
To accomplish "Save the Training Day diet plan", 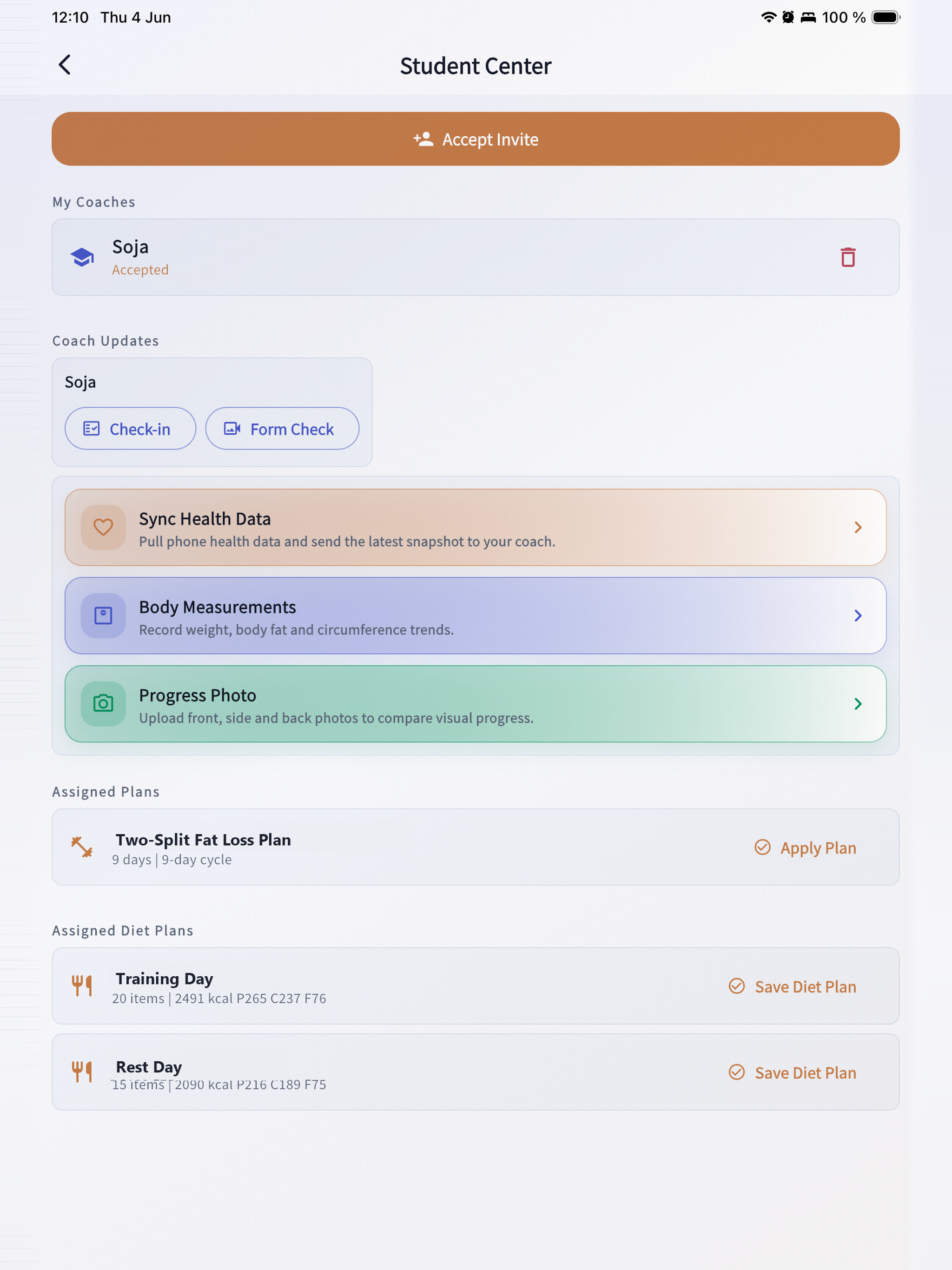I will pyautogui.click(x=793, y=986).
